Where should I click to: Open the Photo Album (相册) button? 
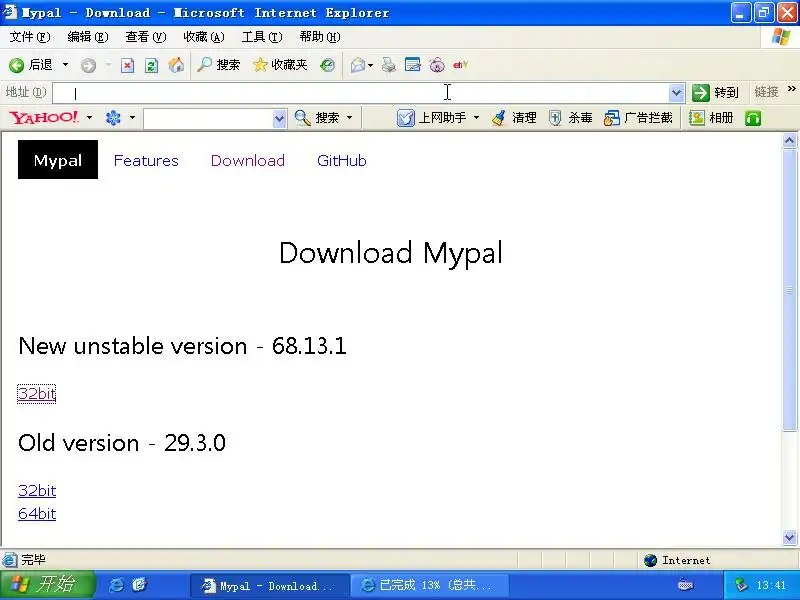tap(711, 118)
